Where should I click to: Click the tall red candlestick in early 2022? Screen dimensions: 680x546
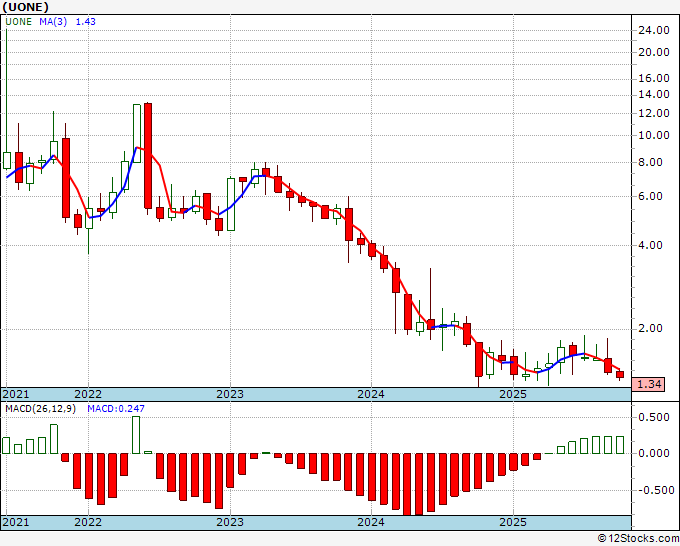click(148, 155)
